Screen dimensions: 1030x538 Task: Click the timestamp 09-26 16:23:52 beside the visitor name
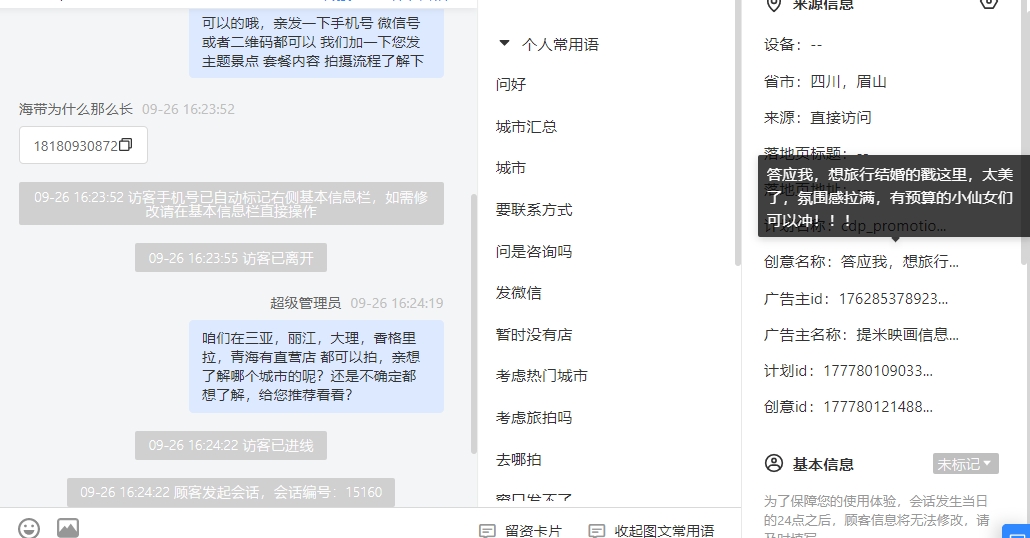[189, 110]
